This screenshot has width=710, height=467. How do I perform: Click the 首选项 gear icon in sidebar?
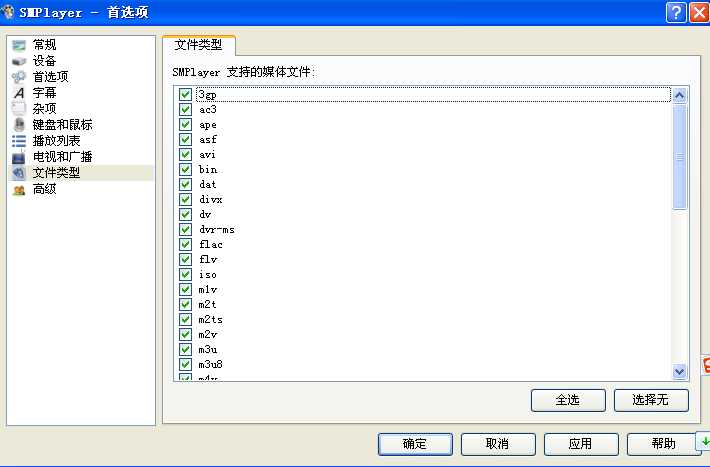[x=19, y=77]
